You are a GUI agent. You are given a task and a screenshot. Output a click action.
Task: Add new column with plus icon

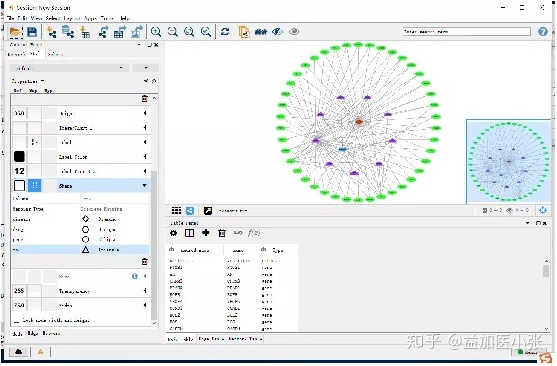click(206, 233)
